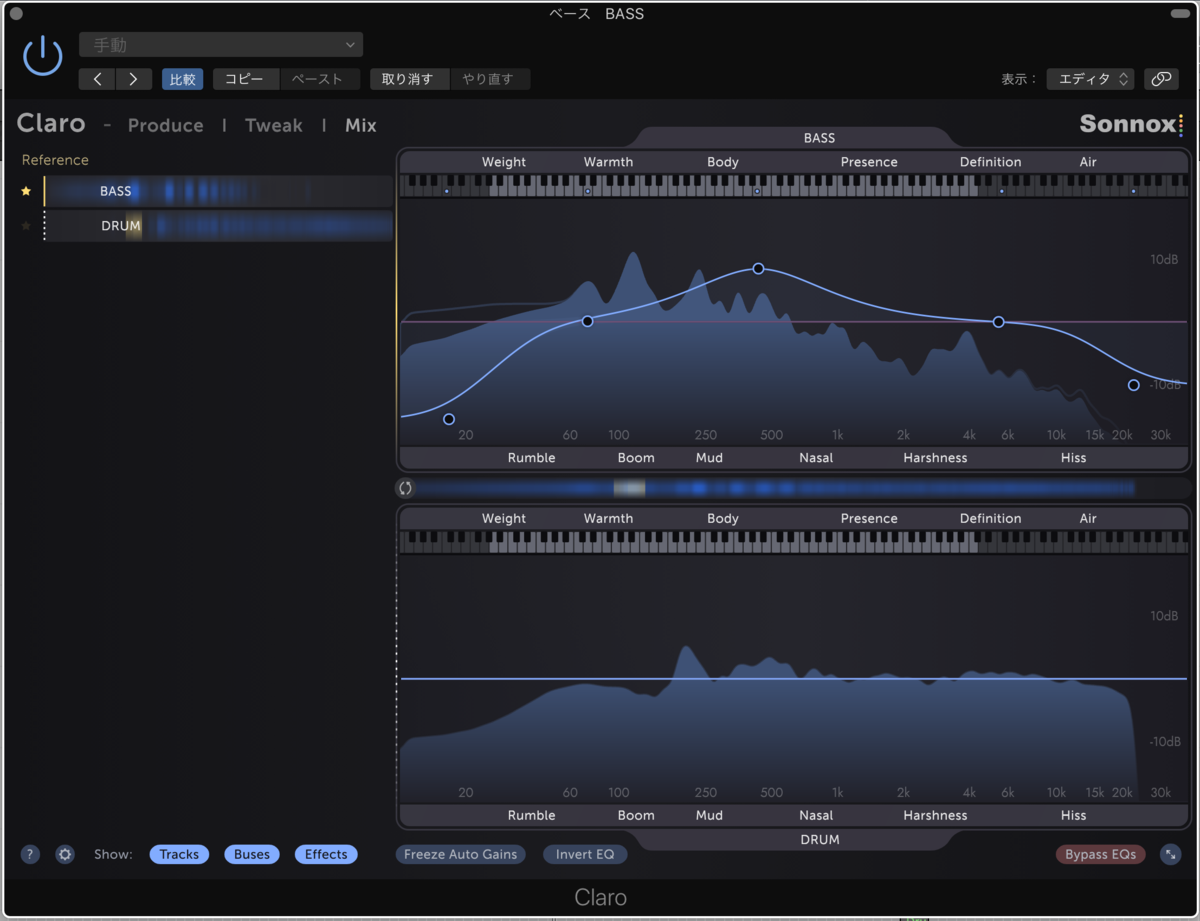Viewport: 1200px width, 921px height.
Task: Open the 手動 preset dropdown
Action: (x=221, y=45)
